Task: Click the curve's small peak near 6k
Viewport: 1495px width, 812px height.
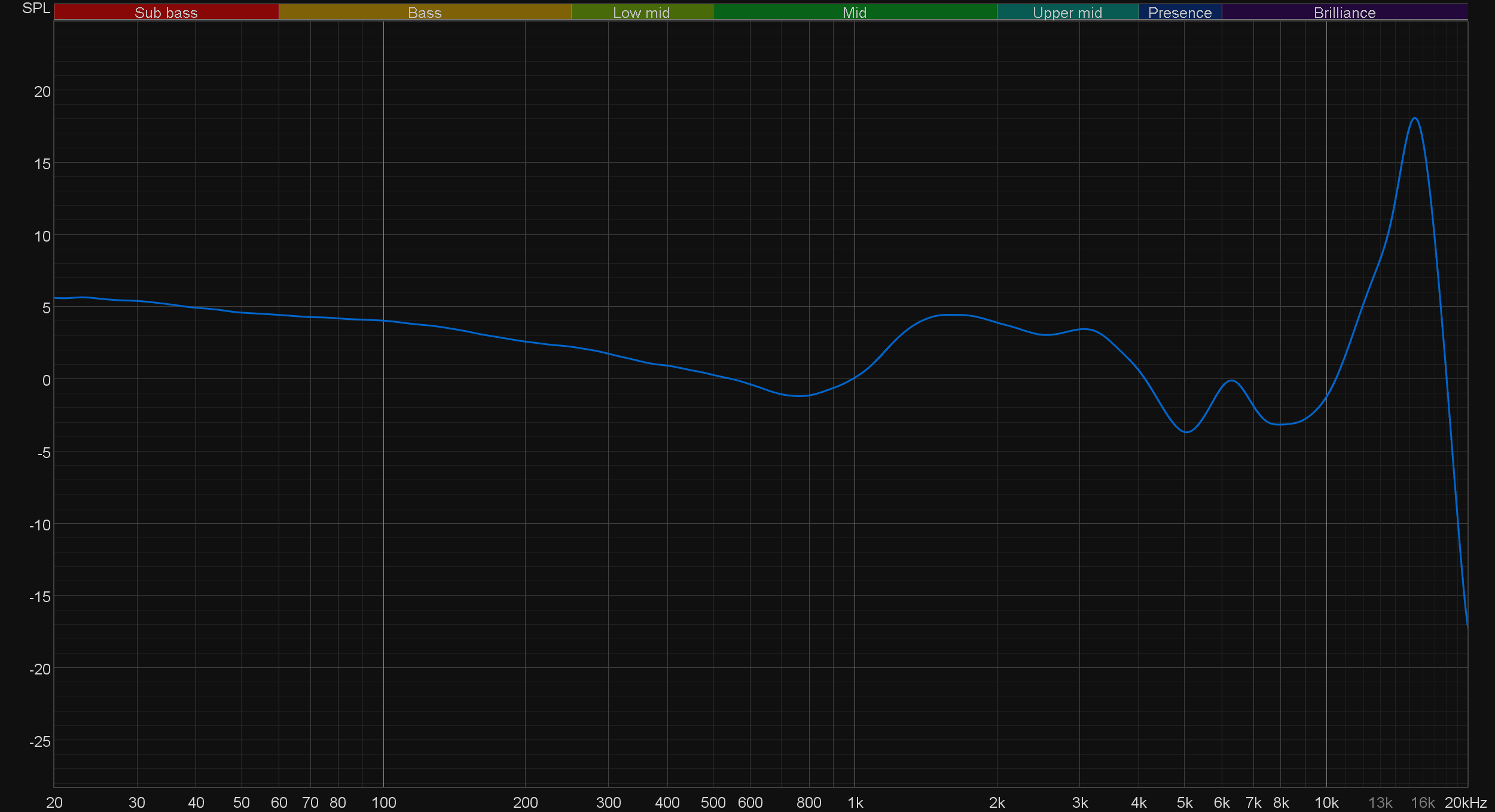Action: point(1232,381)
